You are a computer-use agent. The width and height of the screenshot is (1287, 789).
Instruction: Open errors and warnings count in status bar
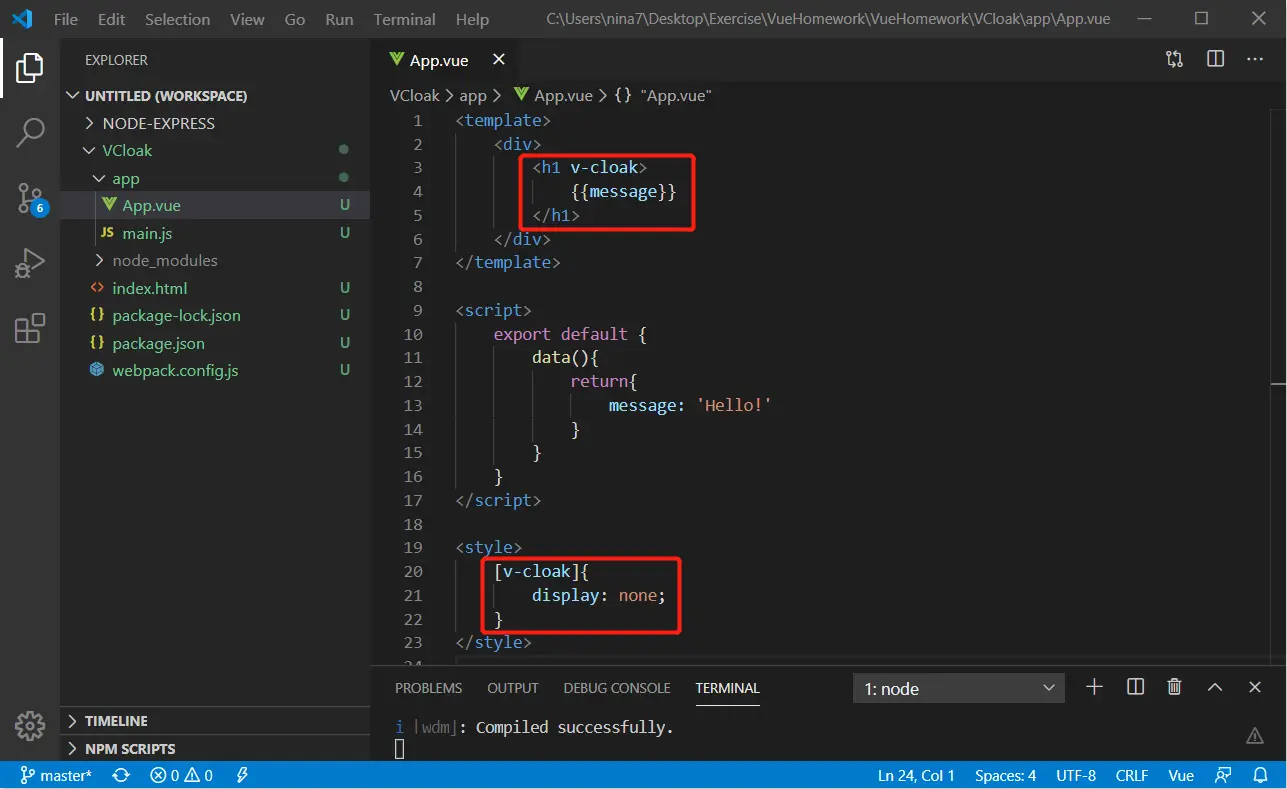tap(181, 775)
